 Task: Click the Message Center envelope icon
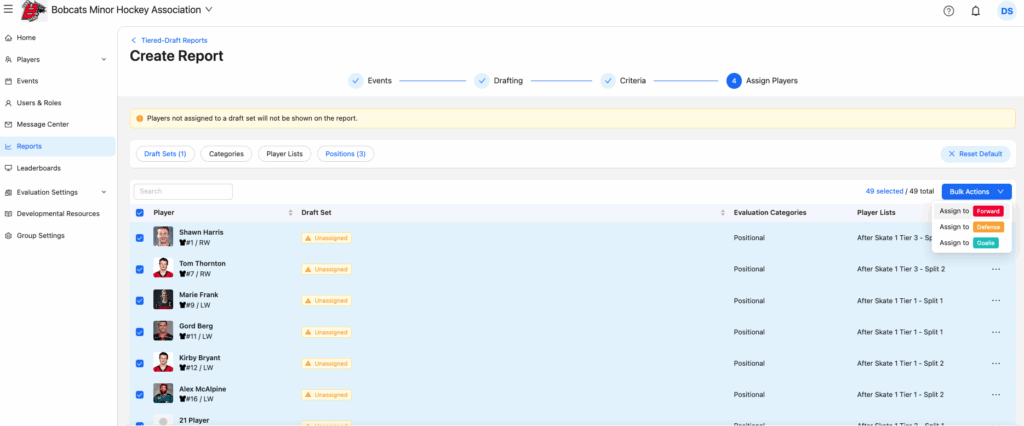pyautogui.click(x=9, y=124)
